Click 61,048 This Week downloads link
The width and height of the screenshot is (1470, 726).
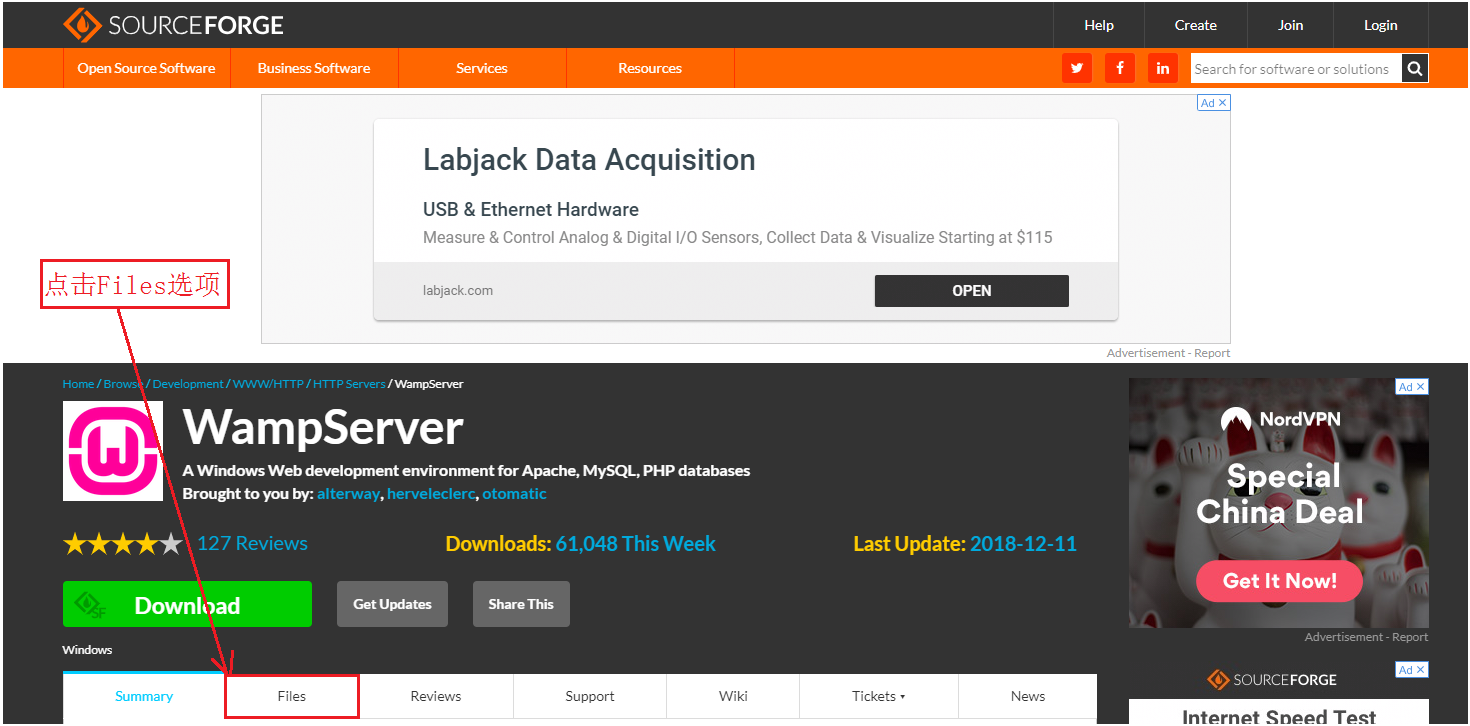click(636, 544)
